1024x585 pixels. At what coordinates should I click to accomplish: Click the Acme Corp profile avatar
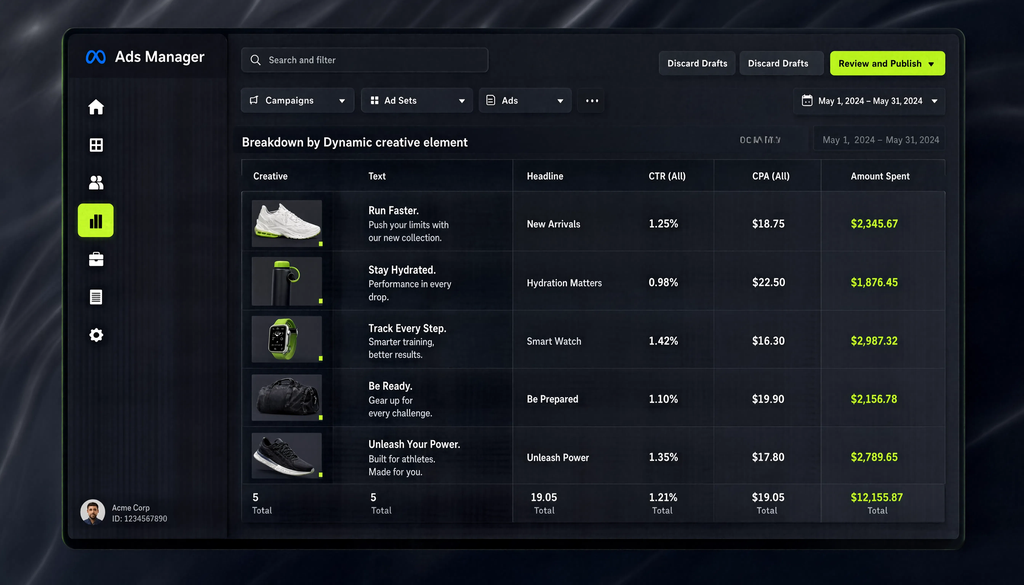(93, 512)
